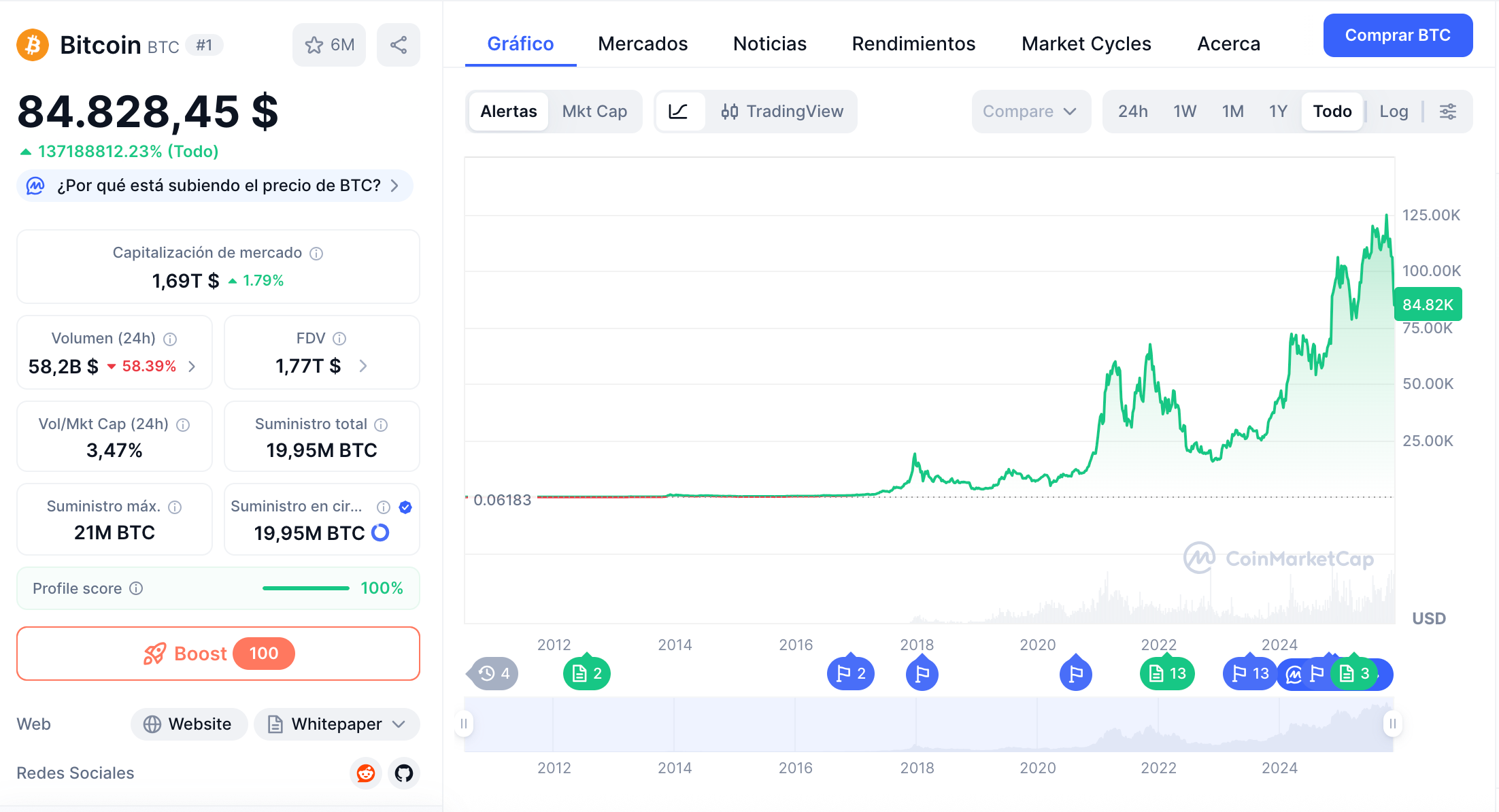Open the Website link for Bitcoin
The height and width of the screenshot is (812, 1499).
pos(188,724)
